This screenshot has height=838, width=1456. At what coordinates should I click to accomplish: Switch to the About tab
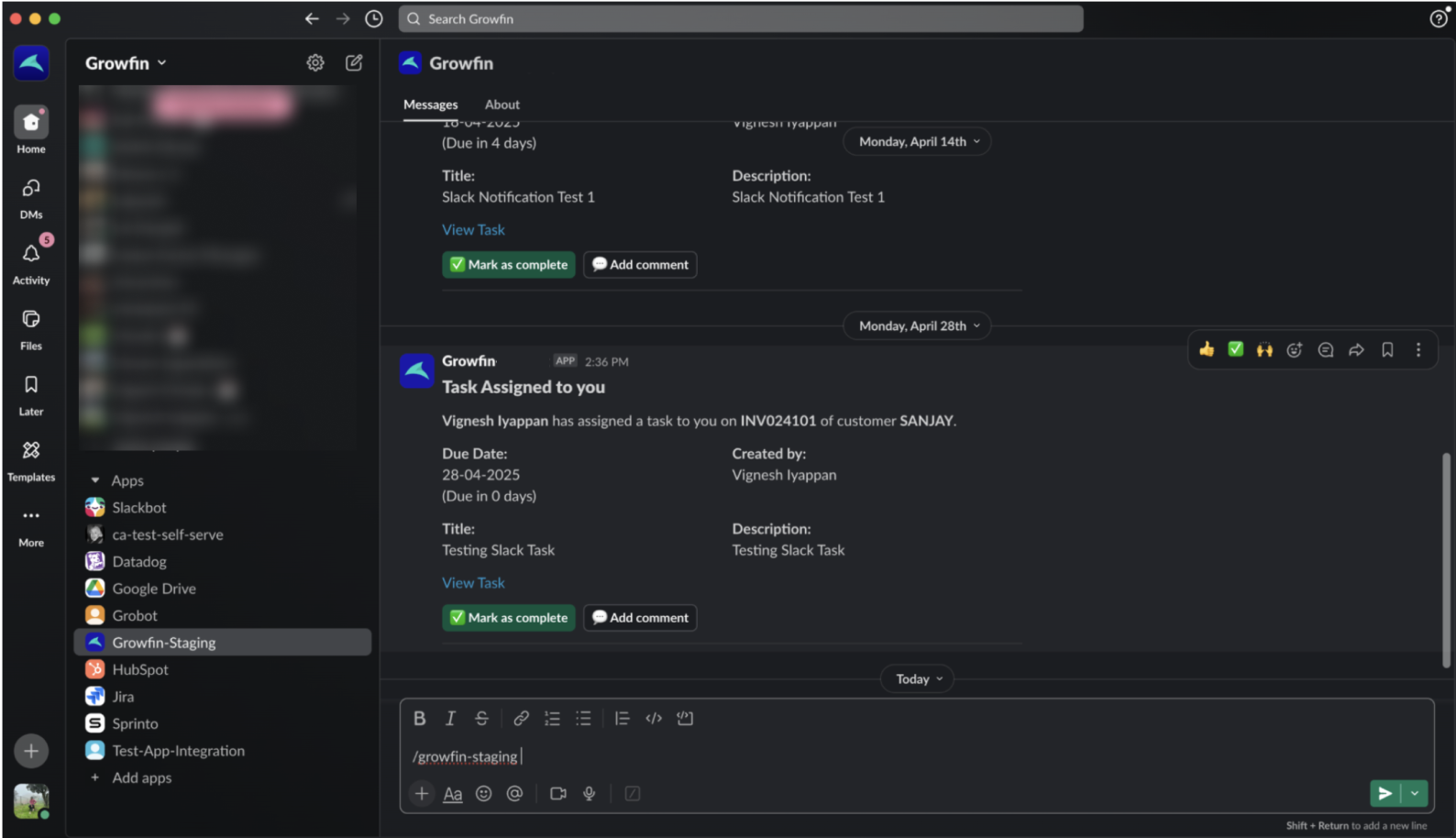tap(502, 105)
